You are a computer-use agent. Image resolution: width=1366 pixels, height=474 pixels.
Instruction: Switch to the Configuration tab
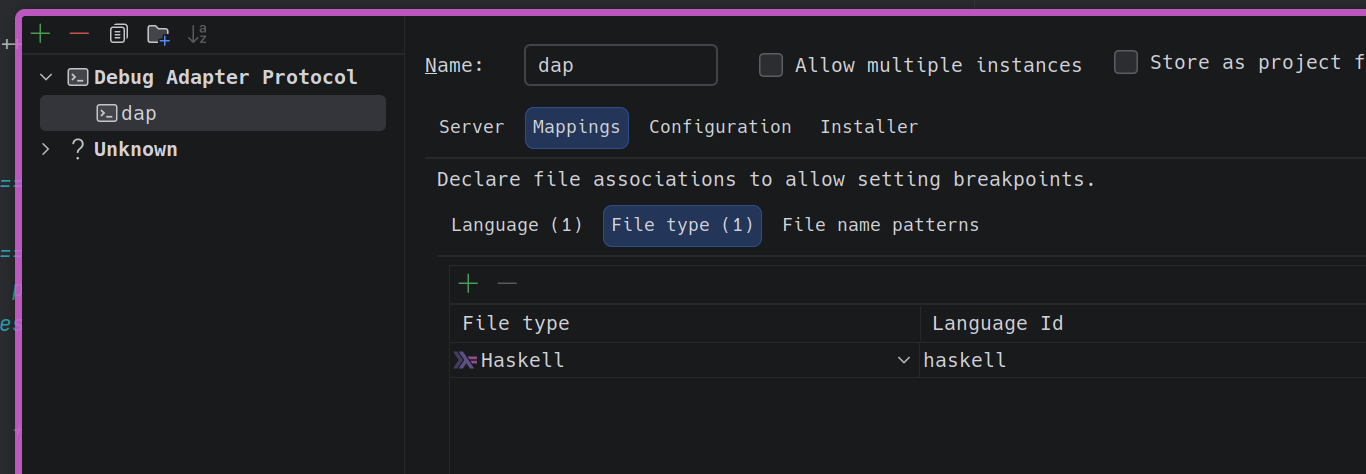pyautogui.click(x=720, y=127)
